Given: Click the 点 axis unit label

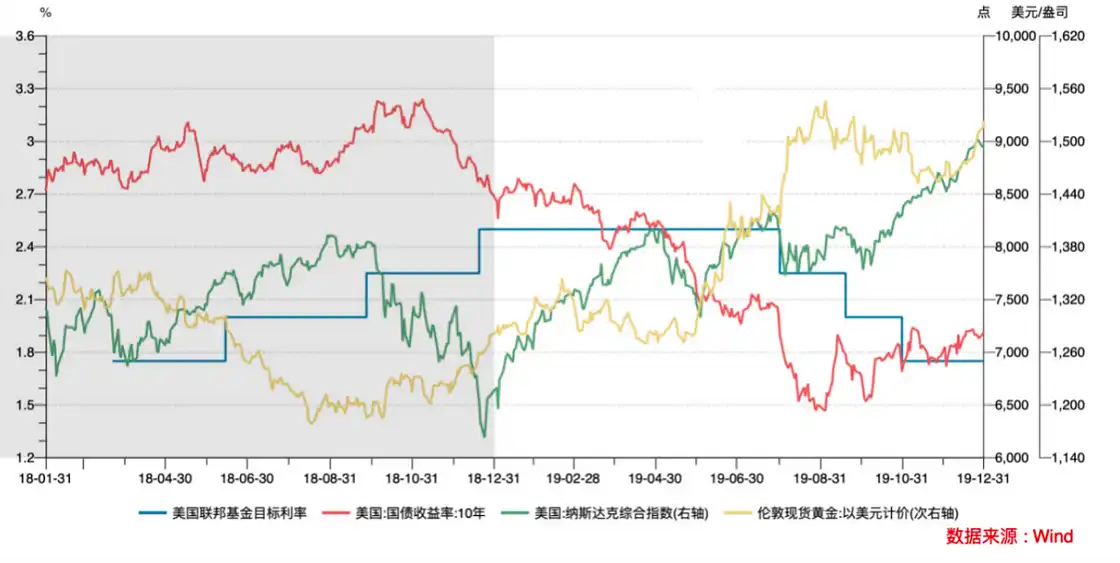Looking at the screenshot, I should [984, 12].
